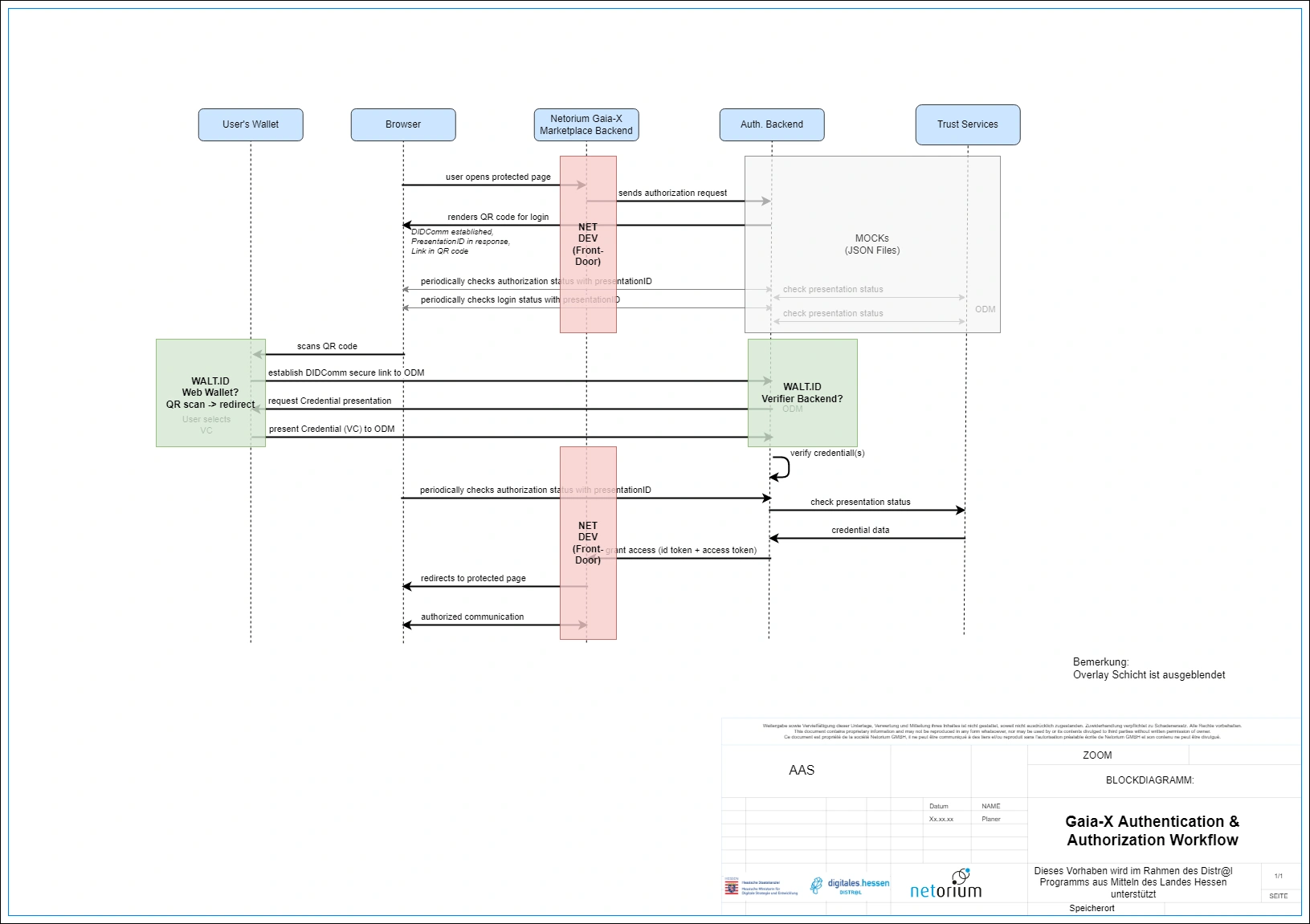
Task: Select the User's Wallet participant box
Action: click(251, 124)
